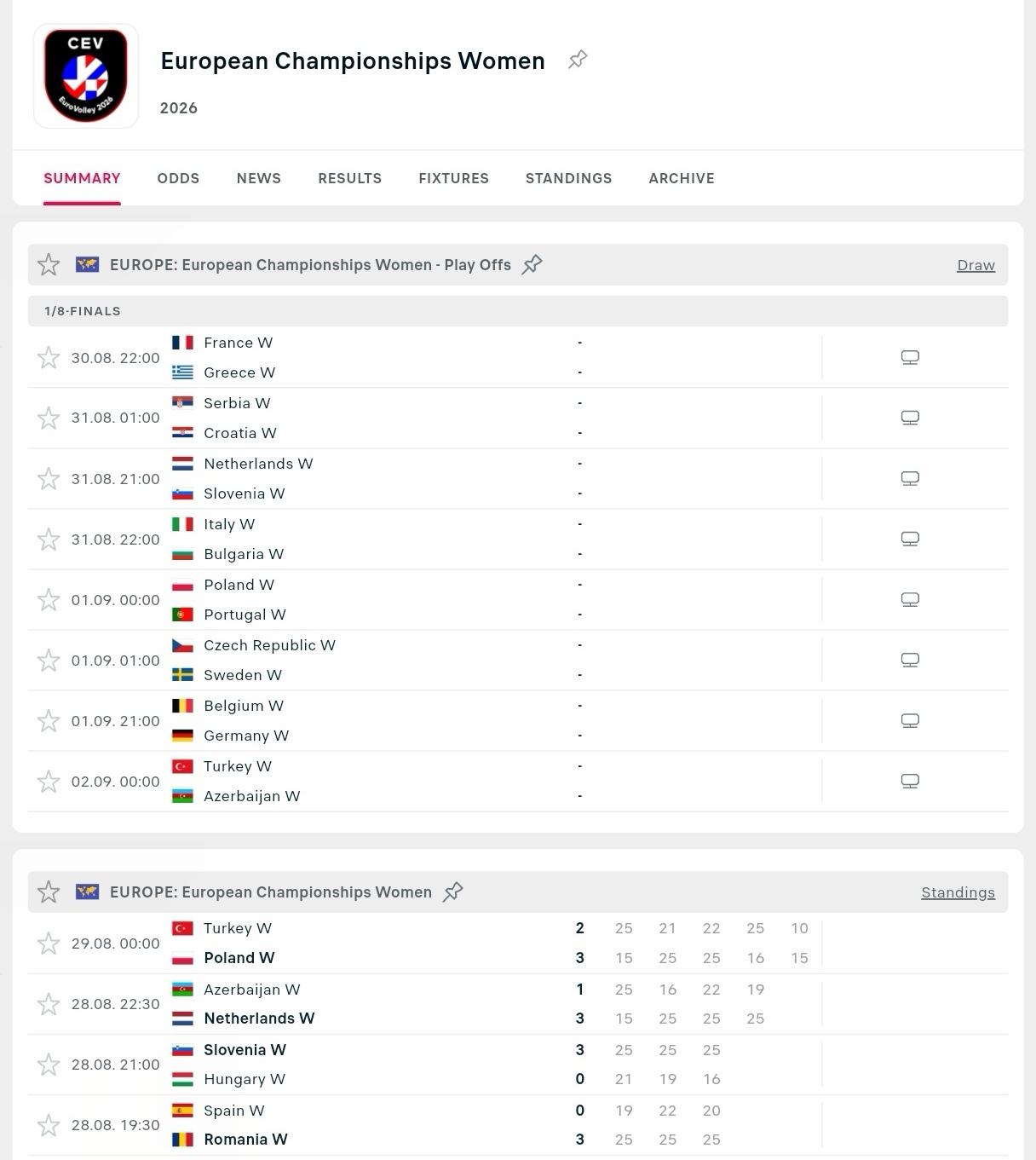Pin European Championships Women header title
This screenshot has height=1160, width=1036.
coord(578,60)
